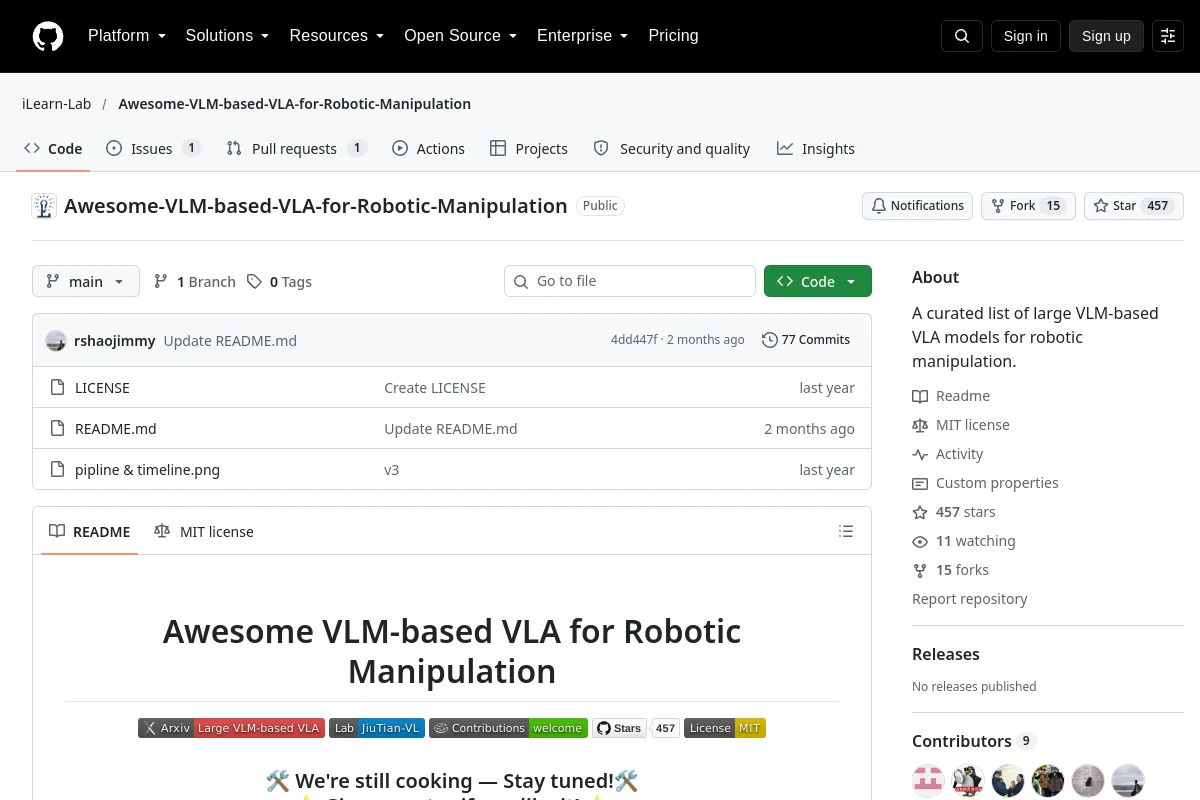Click the search magnifier icon in the header
Viewport: 1200px width, 800px height.
click(962, 36)
